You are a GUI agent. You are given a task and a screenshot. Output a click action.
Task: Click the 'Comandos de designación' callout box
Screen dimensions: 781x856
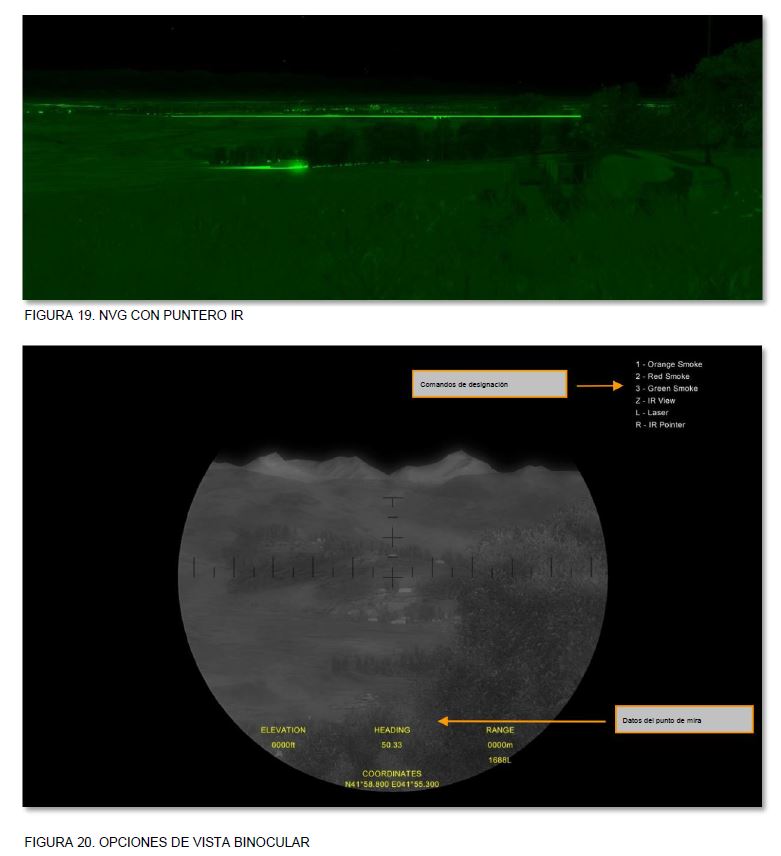click(489, 384)
